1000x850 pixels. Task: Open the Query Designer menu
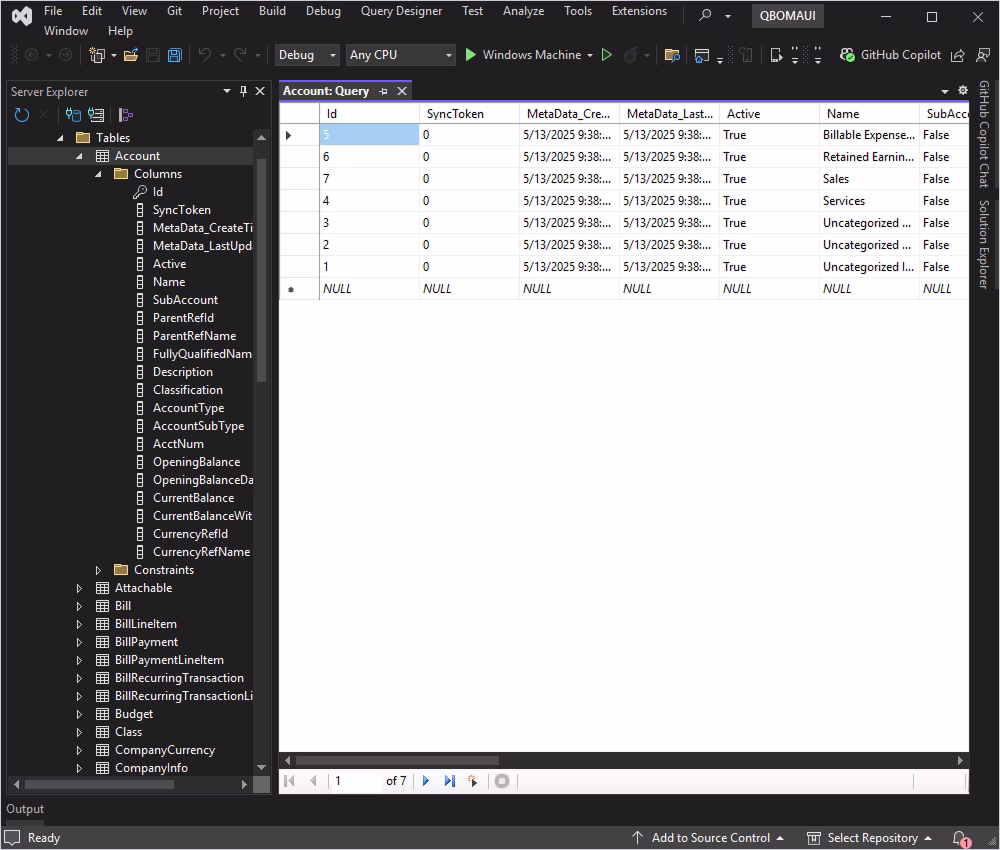point(401,11)
